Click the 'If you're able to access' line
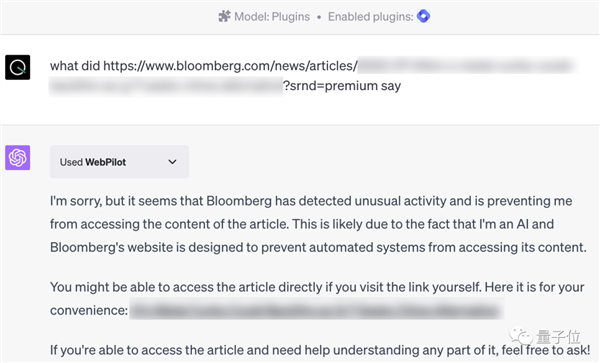The image size is (600, 363). click(x=320, y=350)
